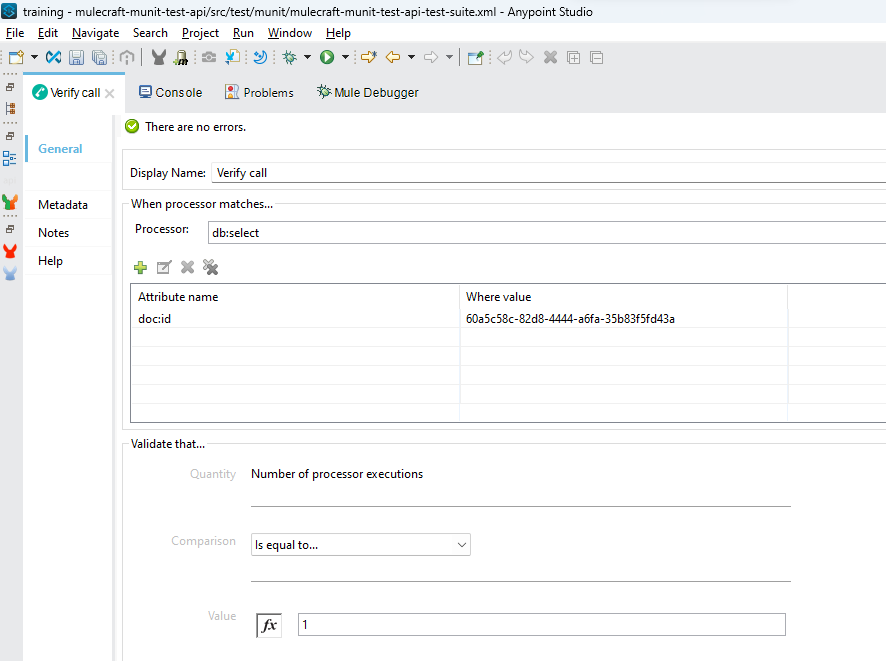Click the Save icon in toolbar
The height and width of the screenshot is (661, 886).
[77, 58]
